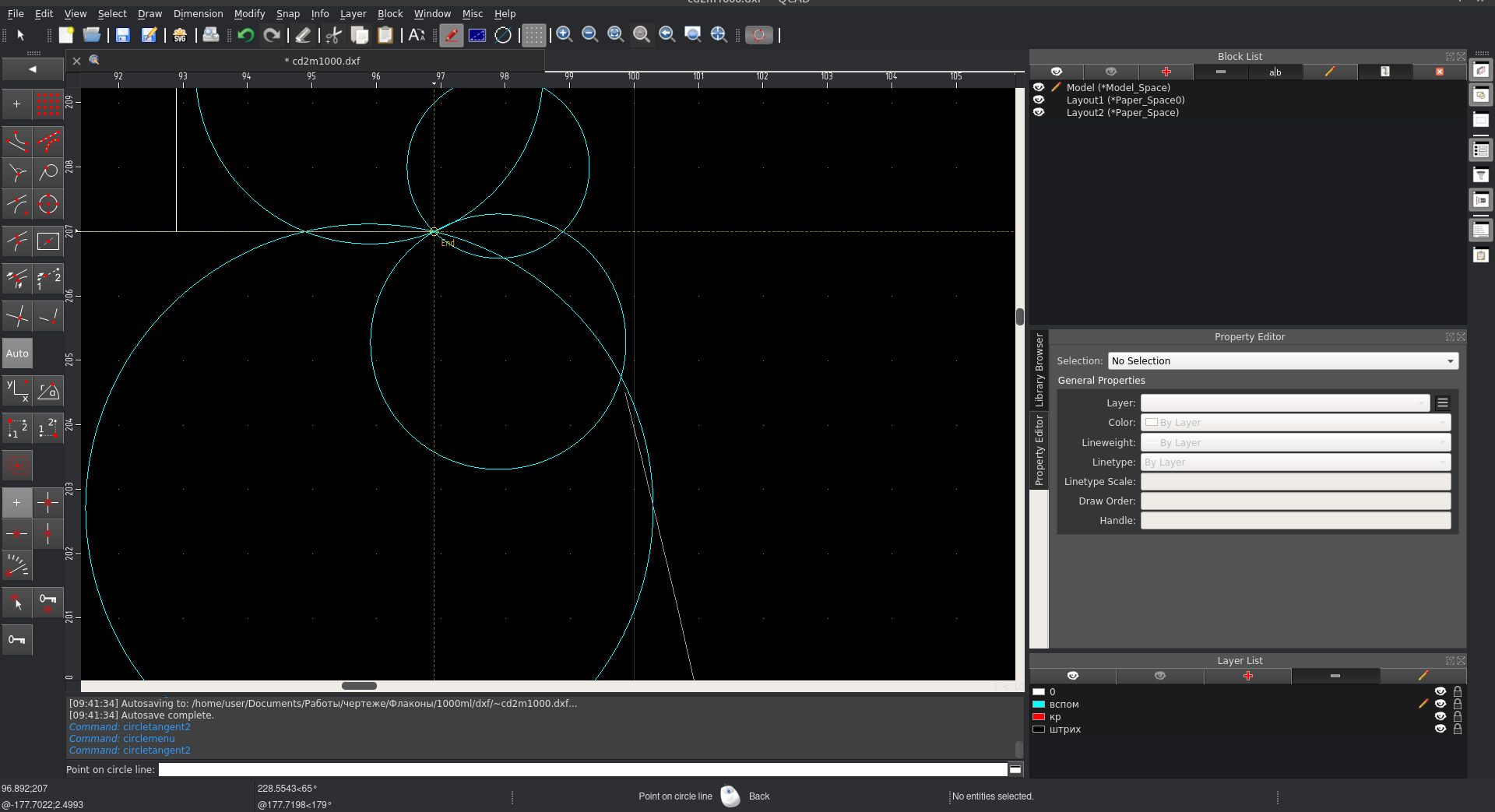The width and height of the screenshot is (1495, 812).
Task: Open the Block menu
Action: [390, 13]
